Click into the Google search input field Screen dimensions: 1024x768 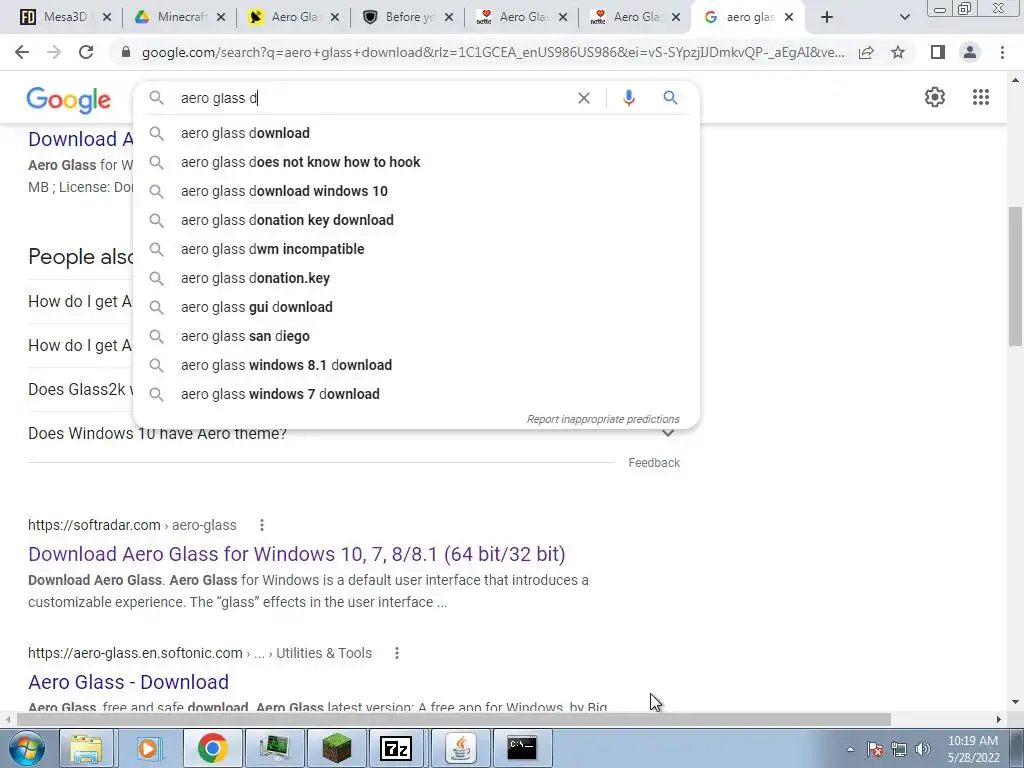tap(372, 98)
